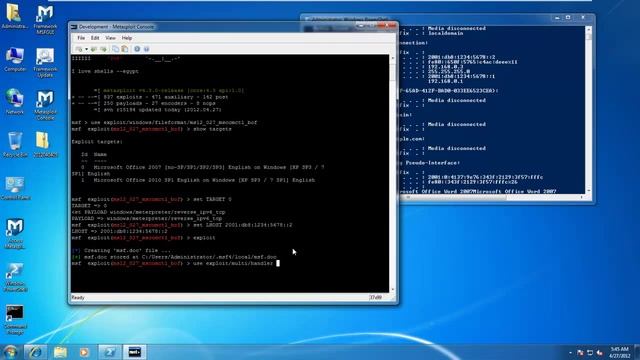This screenshot has width=640, height=360.
Task: Open the Computer desktop icon
Action: [x=15, y=60]
